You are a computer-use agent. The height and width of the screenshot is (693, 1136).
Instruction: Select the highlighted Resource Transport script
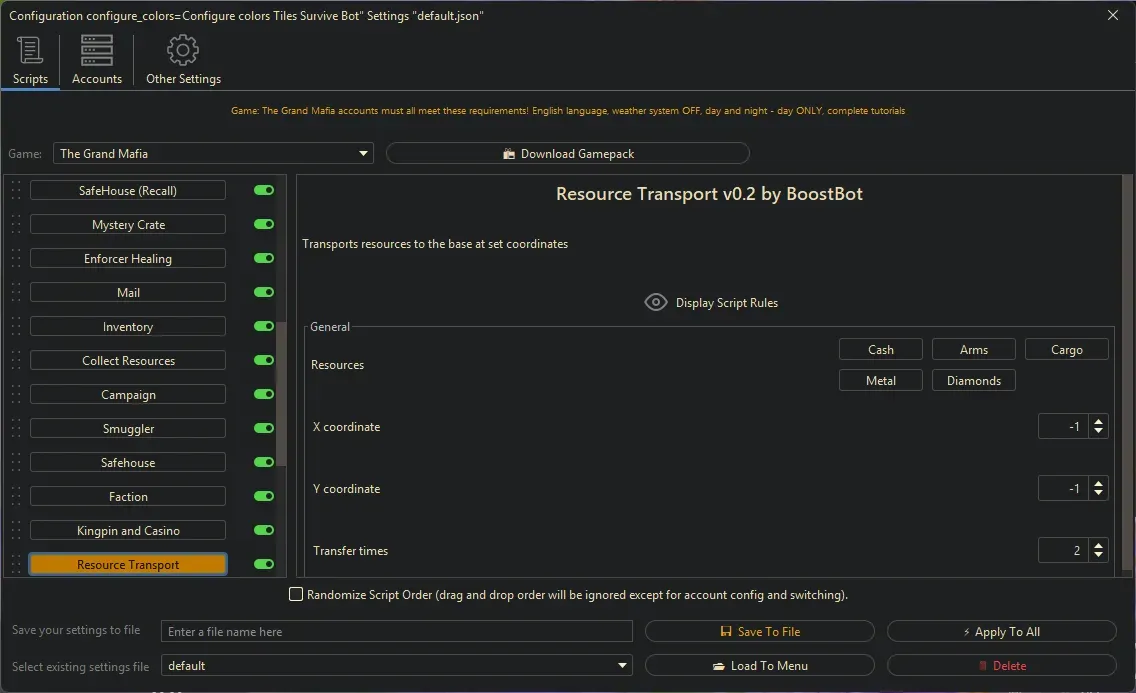[x=128, y=565]
